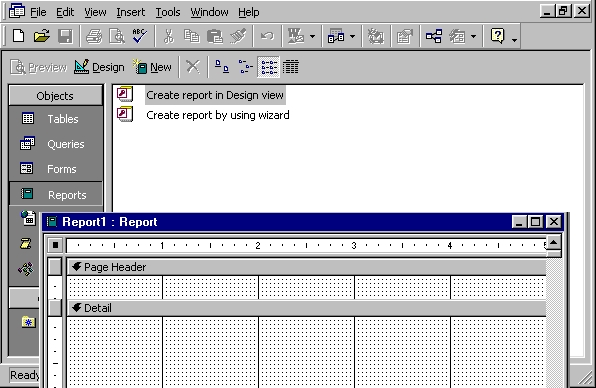Screen dimensions: 596x388
Task: Click the OfficeLinks toolbar icon
Action: point(296,36)
